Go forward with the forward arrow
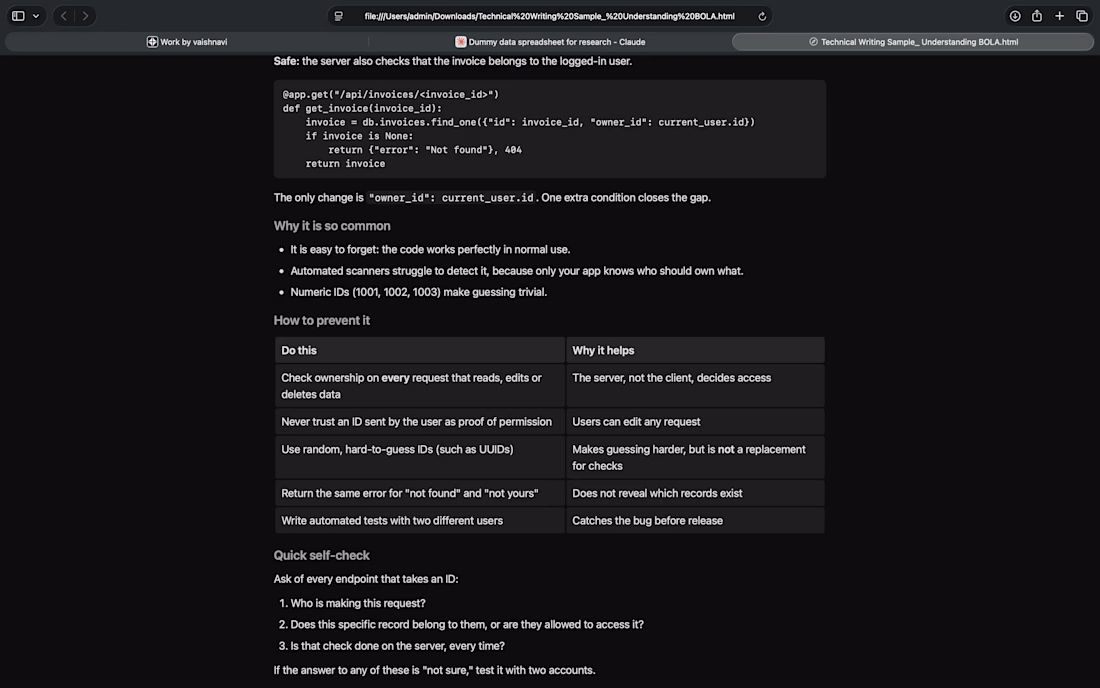This screenshot has width=1100, height=688. click(86, 16)
